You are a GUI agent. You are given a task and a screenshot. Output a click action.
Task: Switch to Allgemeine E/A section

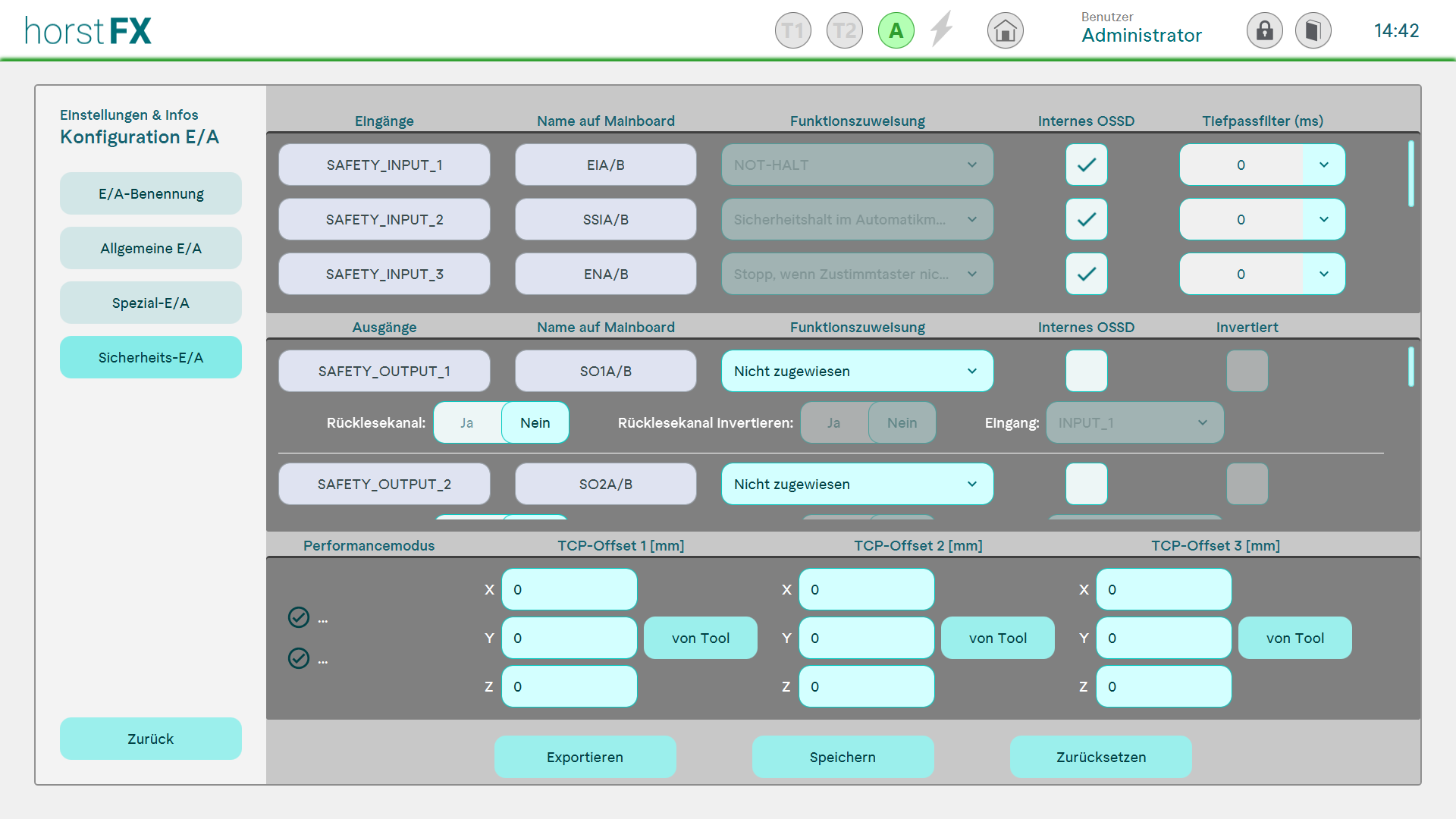150,248
